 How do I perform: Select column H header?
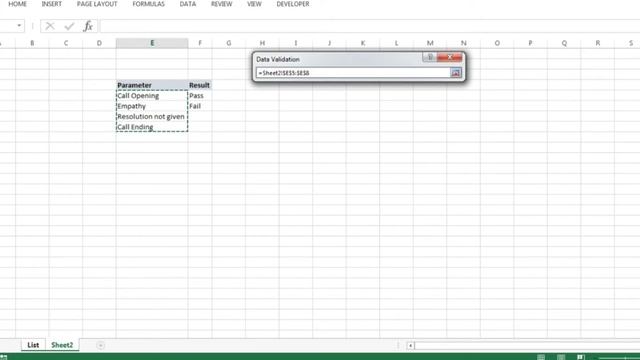pyautogui.click(x=262, y=43)
